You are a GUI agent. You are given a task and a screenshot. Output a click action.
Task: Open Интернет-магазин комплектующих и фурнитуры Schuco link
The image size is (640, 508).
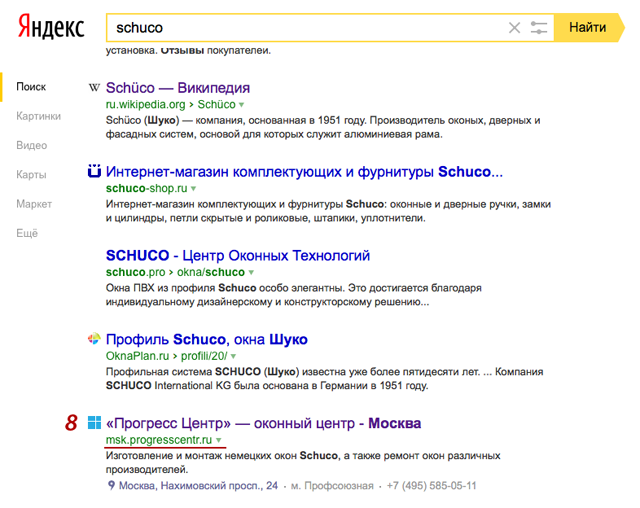coord(304,172)
